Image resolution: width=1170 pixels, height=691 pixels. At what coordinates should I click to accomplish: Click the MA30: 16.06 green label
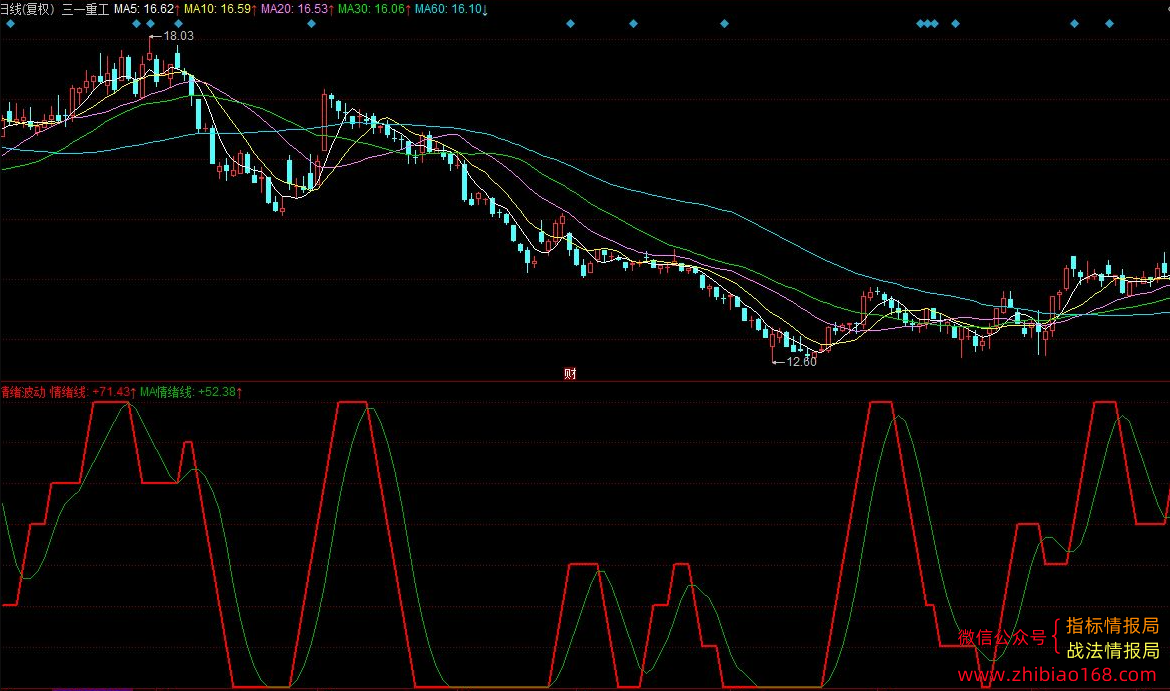point(374,9)
